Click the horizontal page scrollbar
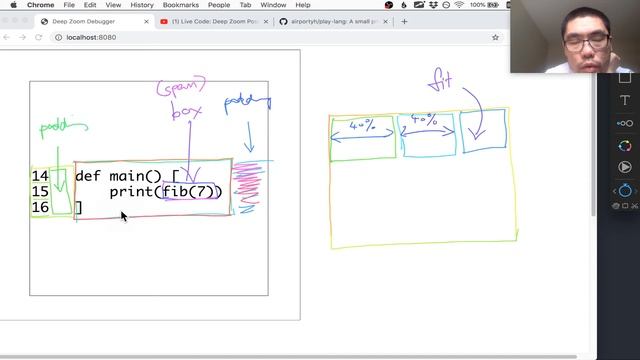 click(288, 357)
